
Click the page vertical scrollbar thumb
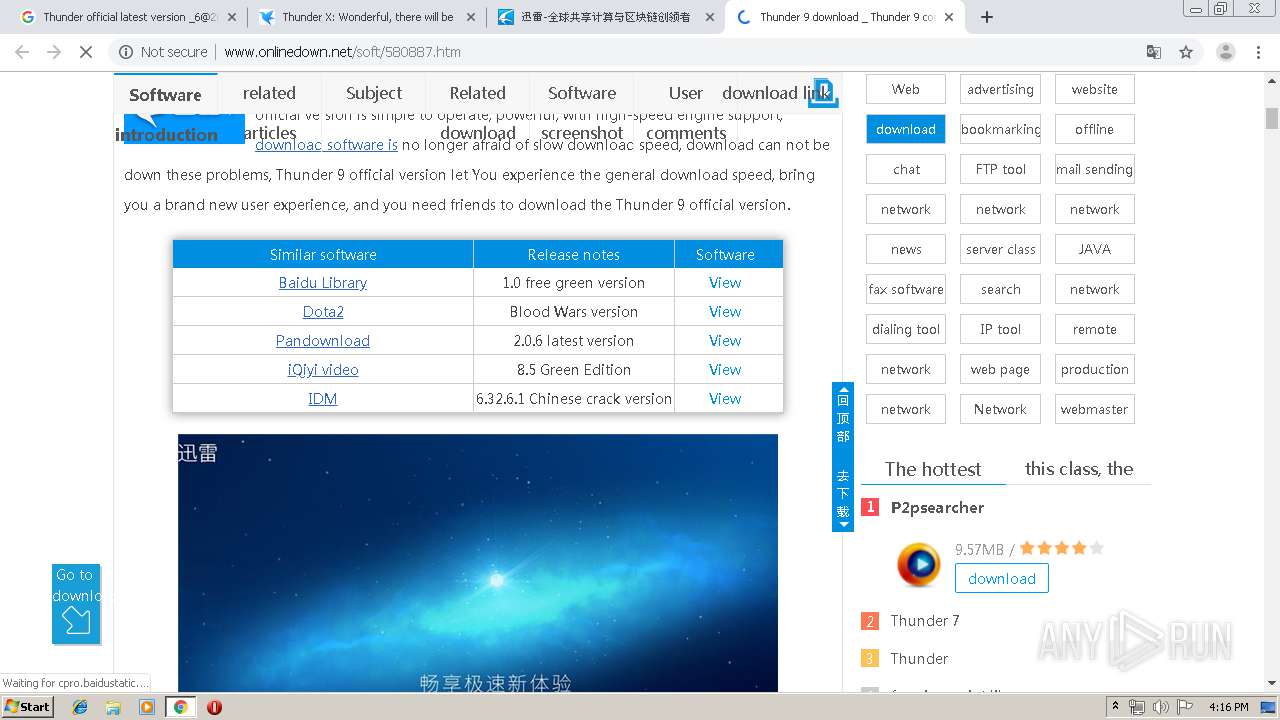1271,118
